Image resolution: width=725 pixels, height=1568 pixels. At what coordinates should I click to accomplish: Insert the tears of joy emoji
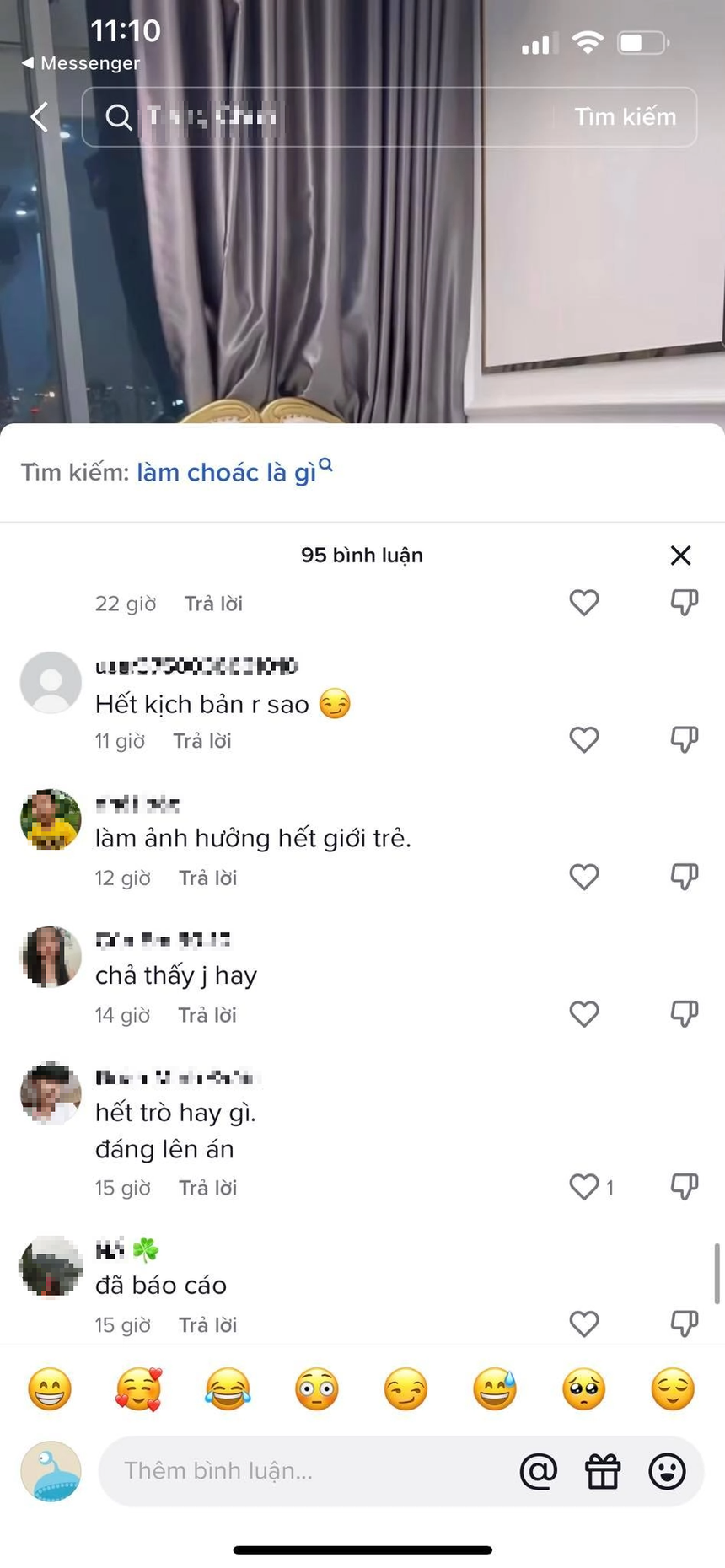tap(228, 1389)
